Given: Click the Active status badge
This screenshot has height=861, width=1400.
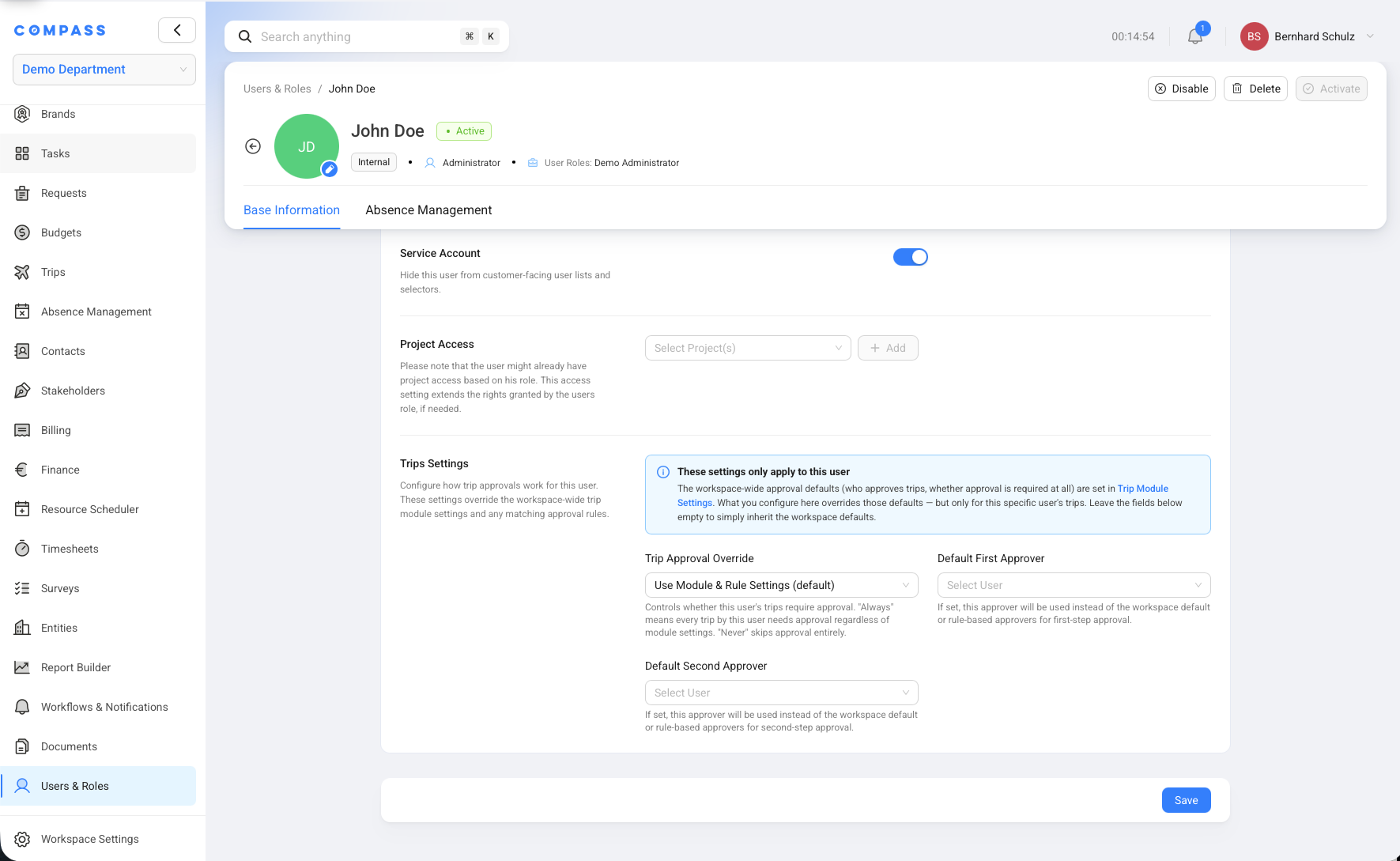Looking at the screenshot, I should [464, 131].
